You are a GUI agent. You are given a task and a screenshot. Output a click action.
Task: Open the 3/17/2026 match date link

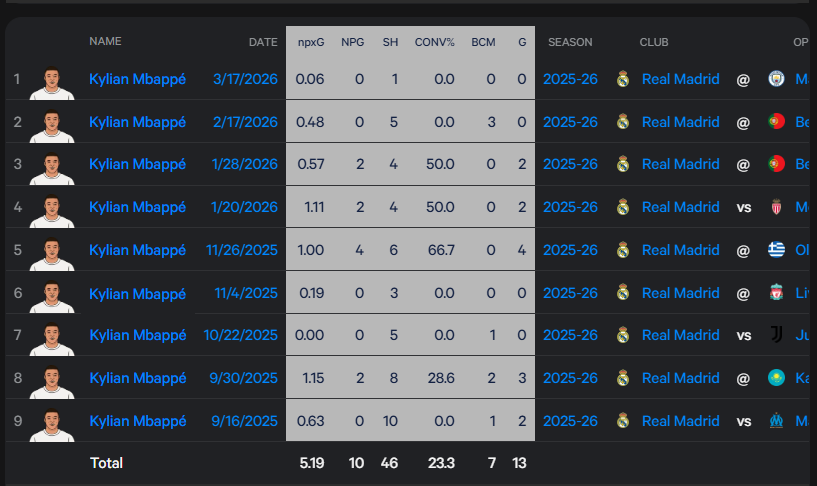click(x=245, y=79)
